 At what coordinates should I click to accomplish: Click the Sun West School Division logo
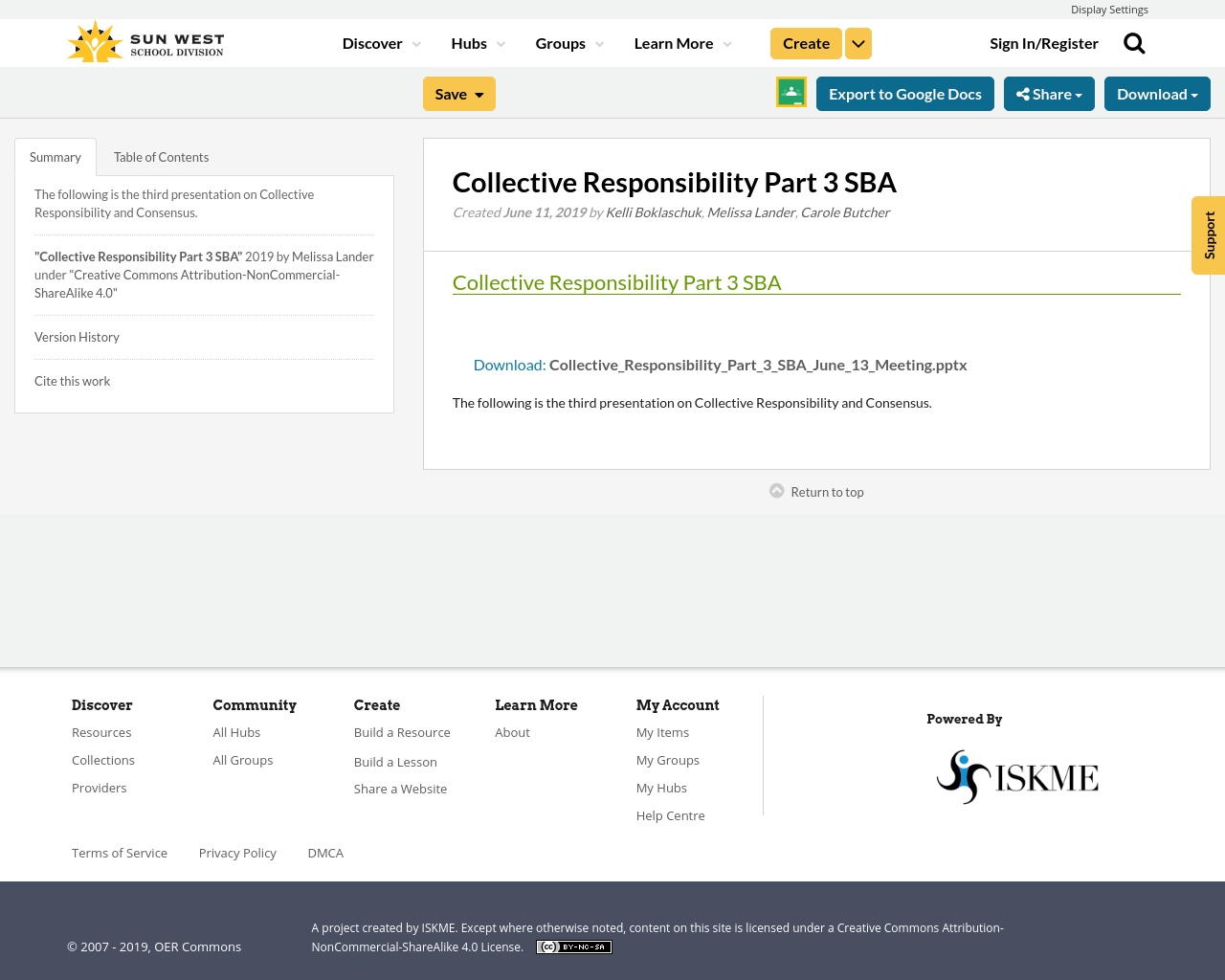[x=144, y=40]
